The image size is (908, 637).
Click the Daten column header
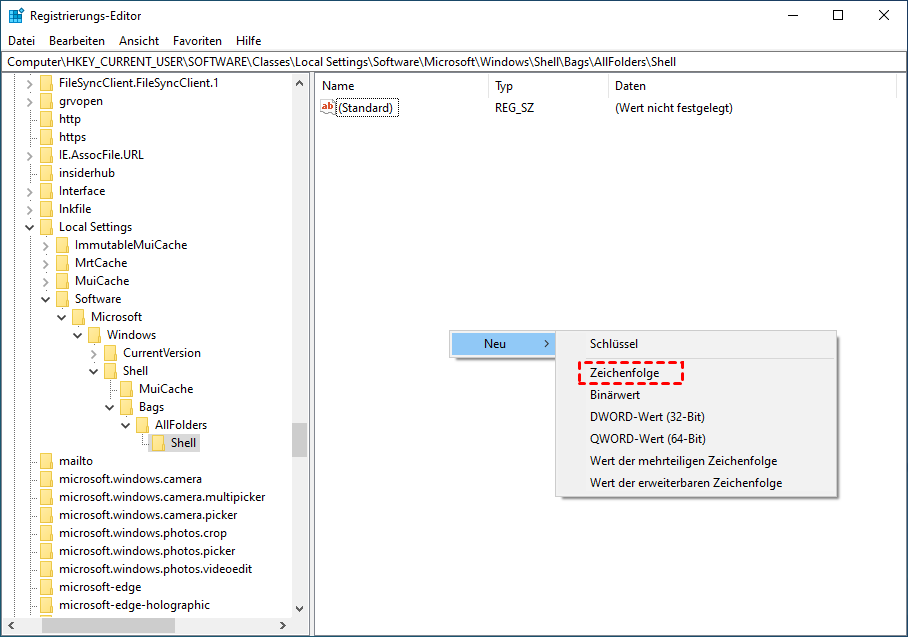753,86
